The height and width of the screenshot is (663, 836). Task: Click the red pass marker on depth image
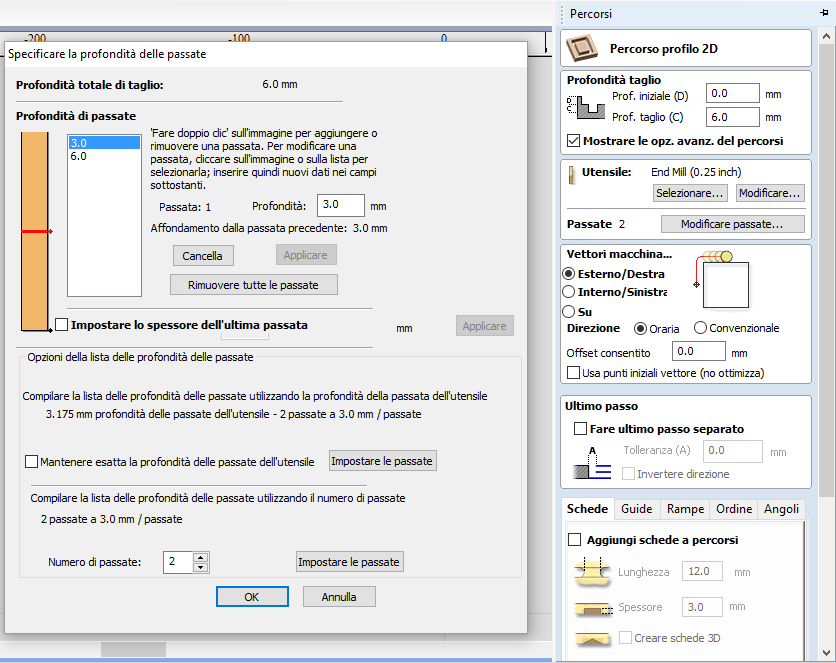point(36,231)
